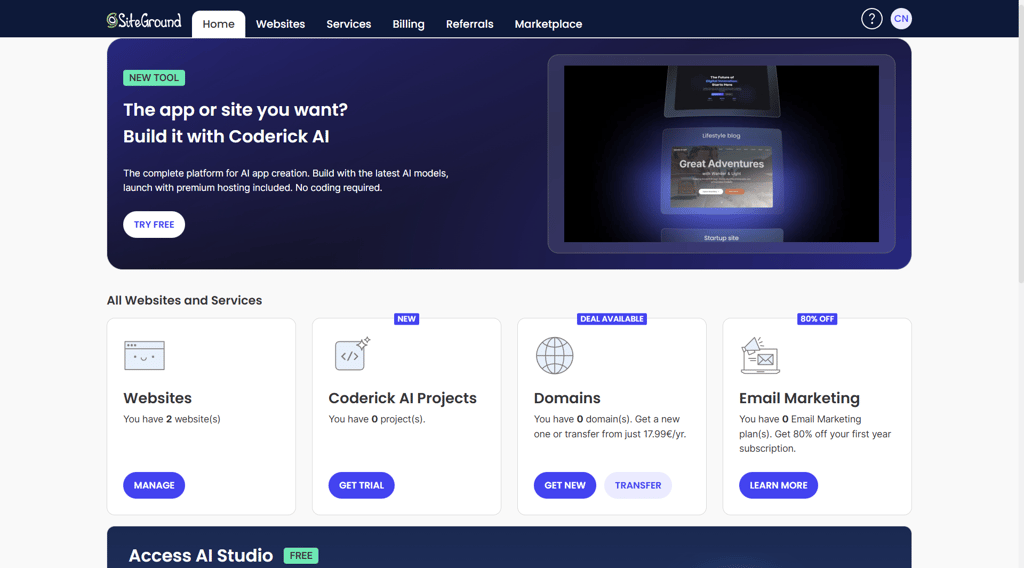Viewport: 1024px width, 568px height.
Task: Select the Home tab
Action: click(x=218, y=24)
